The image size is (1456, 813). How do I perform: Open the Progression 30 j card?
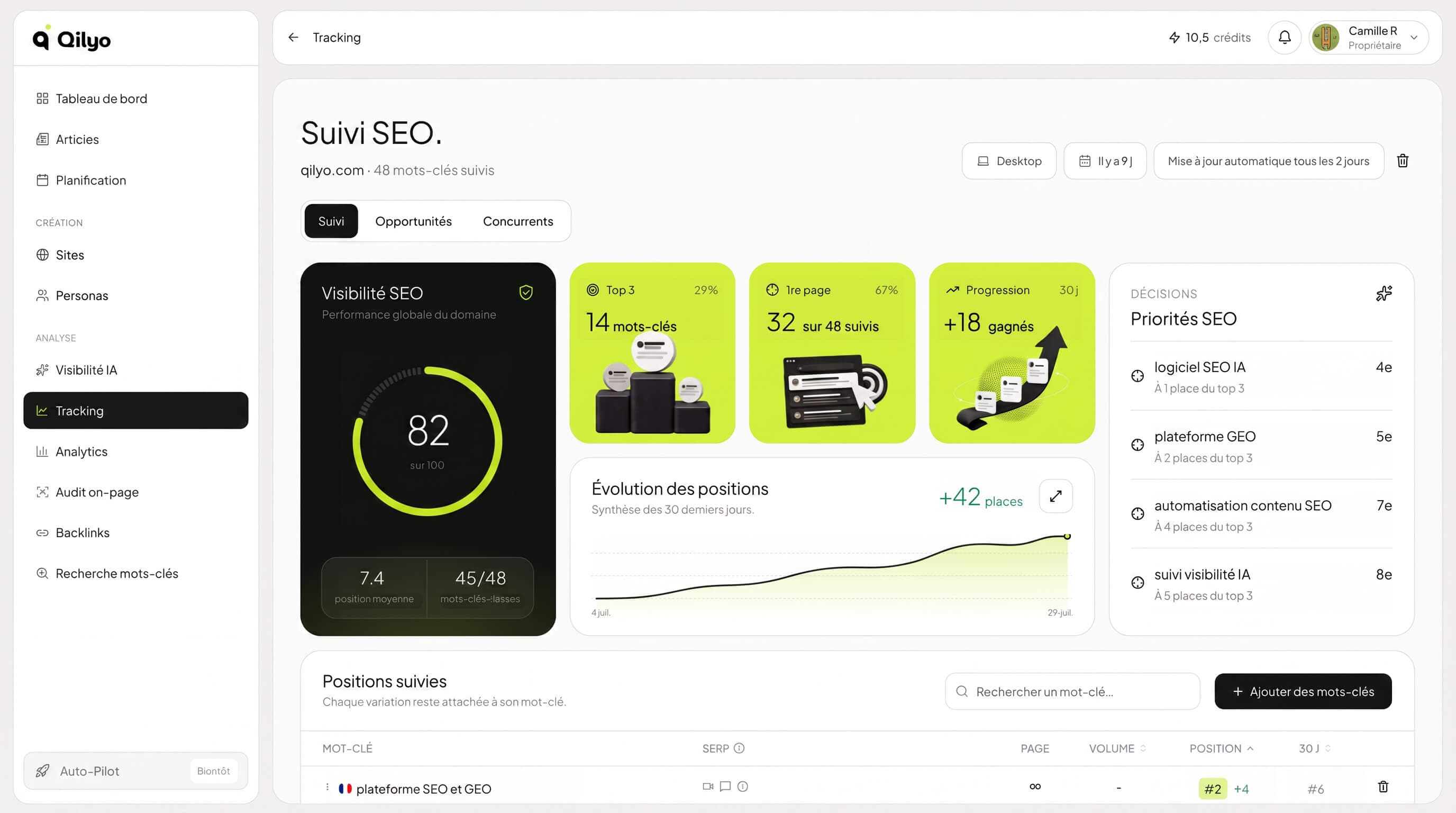(1012, 353)
